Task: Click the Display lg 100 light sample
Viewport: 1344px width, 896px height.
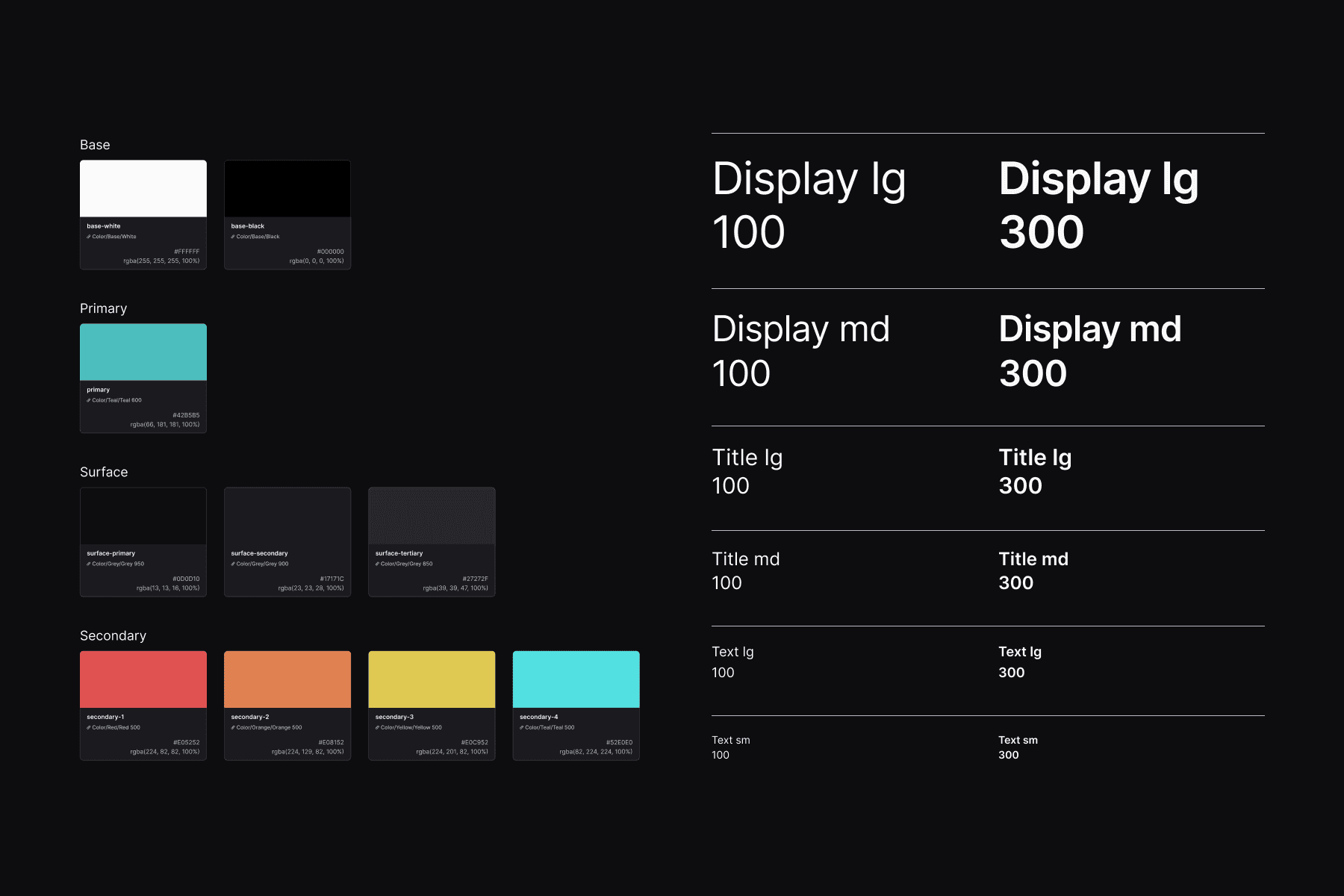Action: [x=809, y=205]
